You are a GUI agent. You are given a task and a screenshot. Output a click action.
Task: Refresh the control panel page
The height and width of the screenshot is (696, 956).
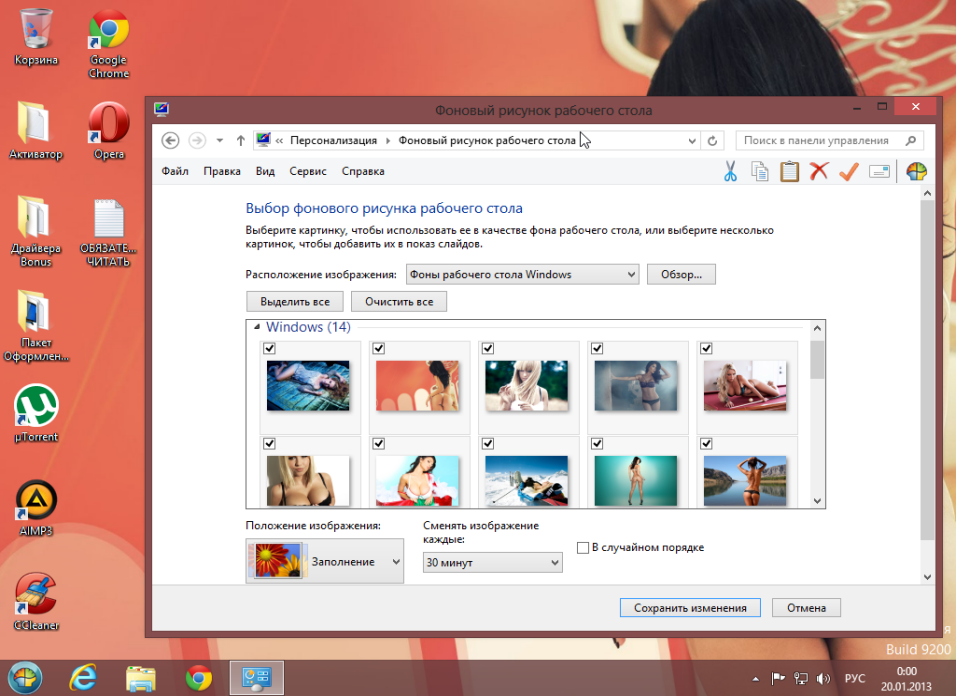coord(712,141)
